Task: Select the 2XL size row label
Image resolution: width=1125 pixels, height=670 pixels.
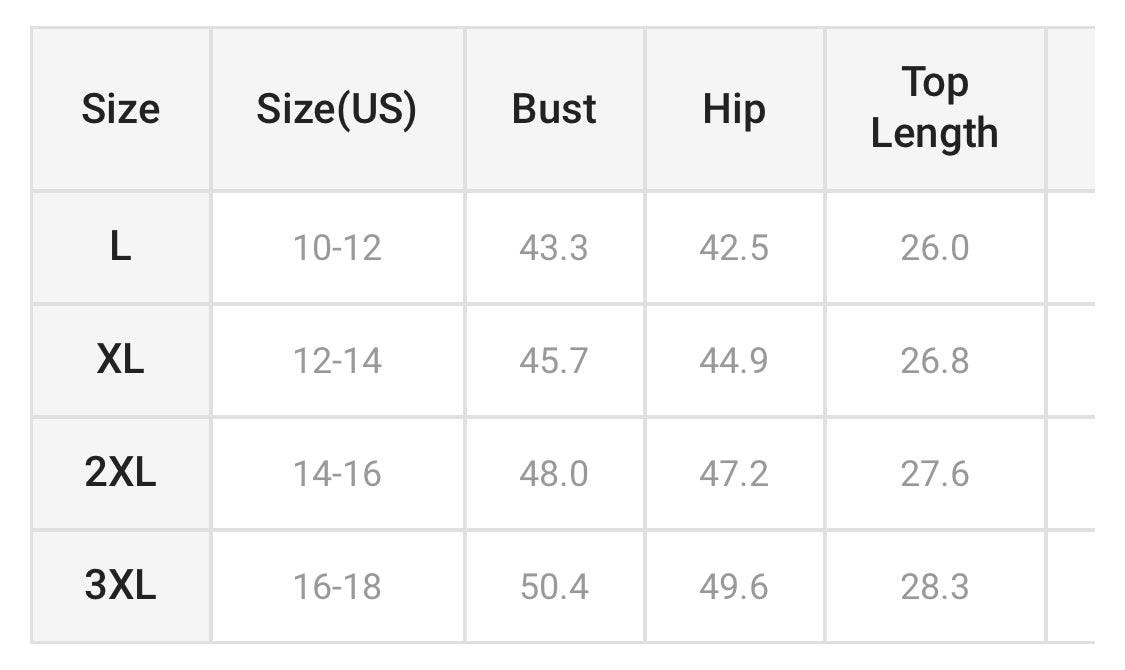Action: [120, 473]
